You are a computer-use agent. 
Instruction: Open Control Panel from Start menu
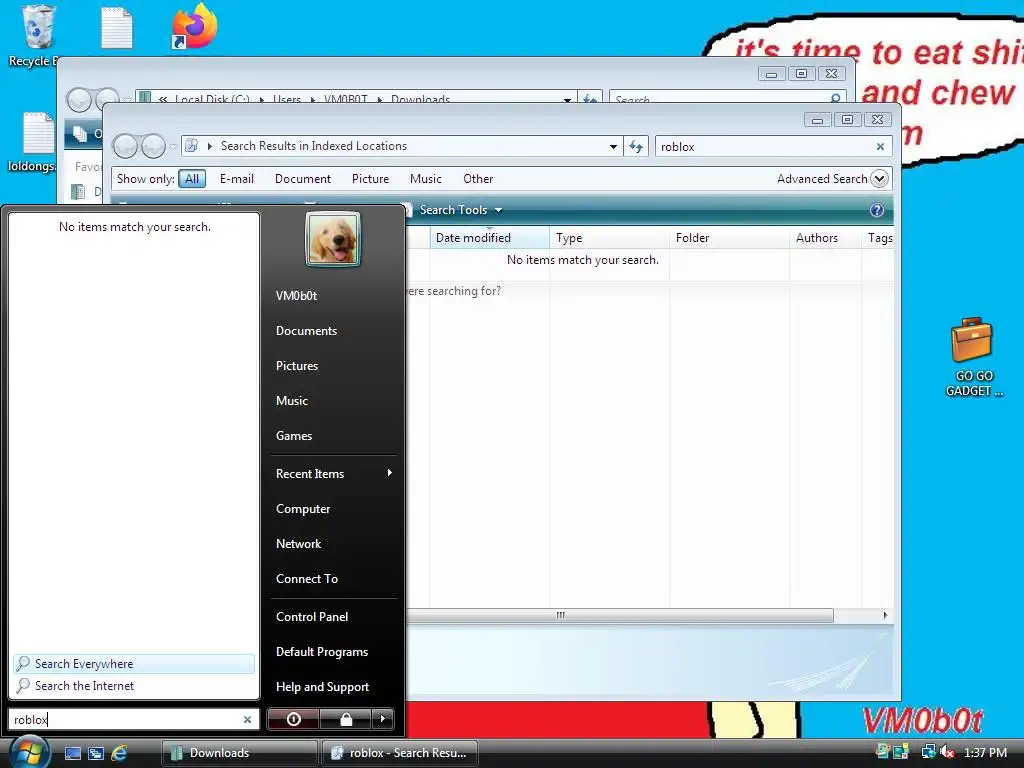[312, 616]
